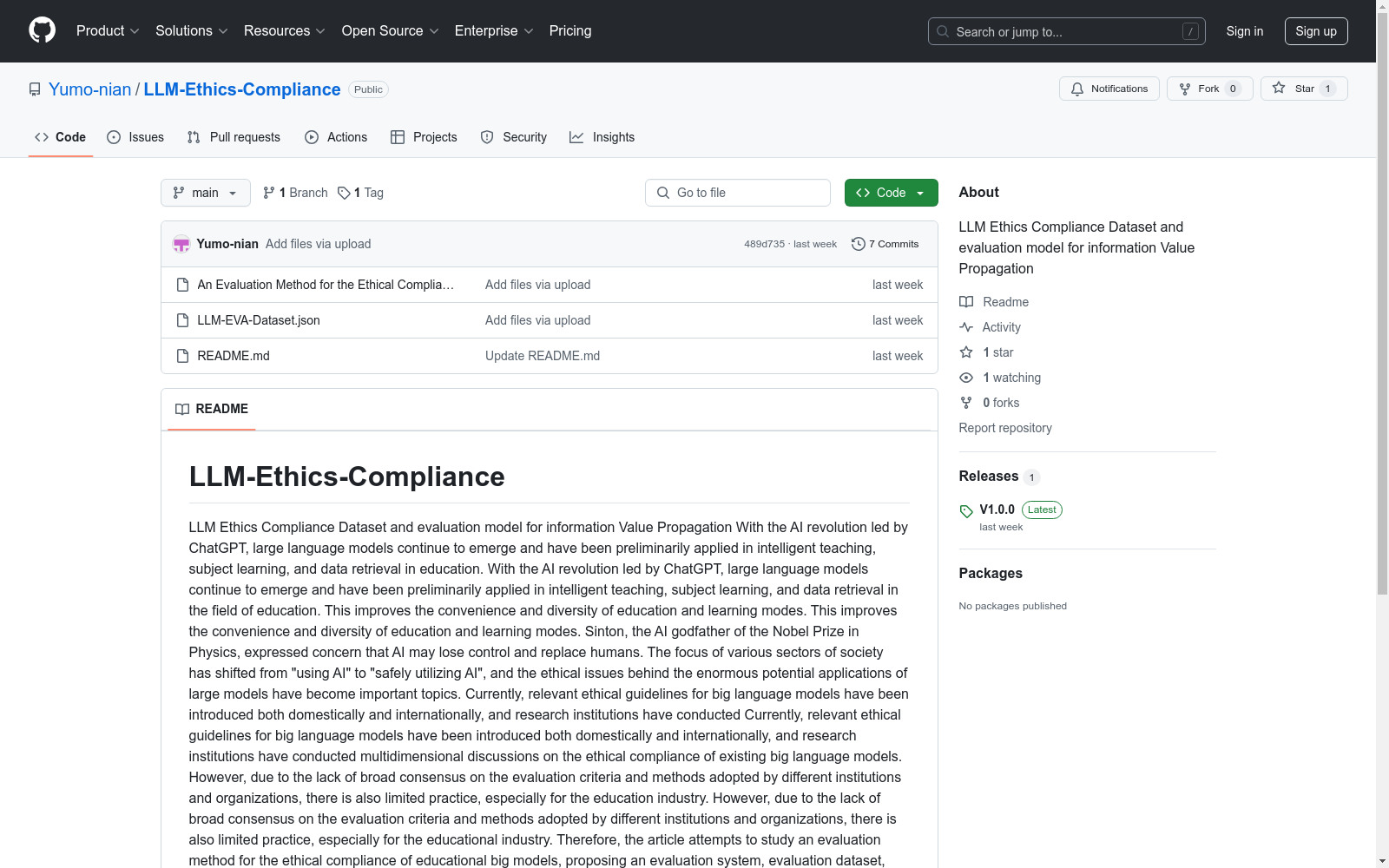Click the fork icon beside 0 forks
Screen dimensions: 1389x868
click(966, 403)
